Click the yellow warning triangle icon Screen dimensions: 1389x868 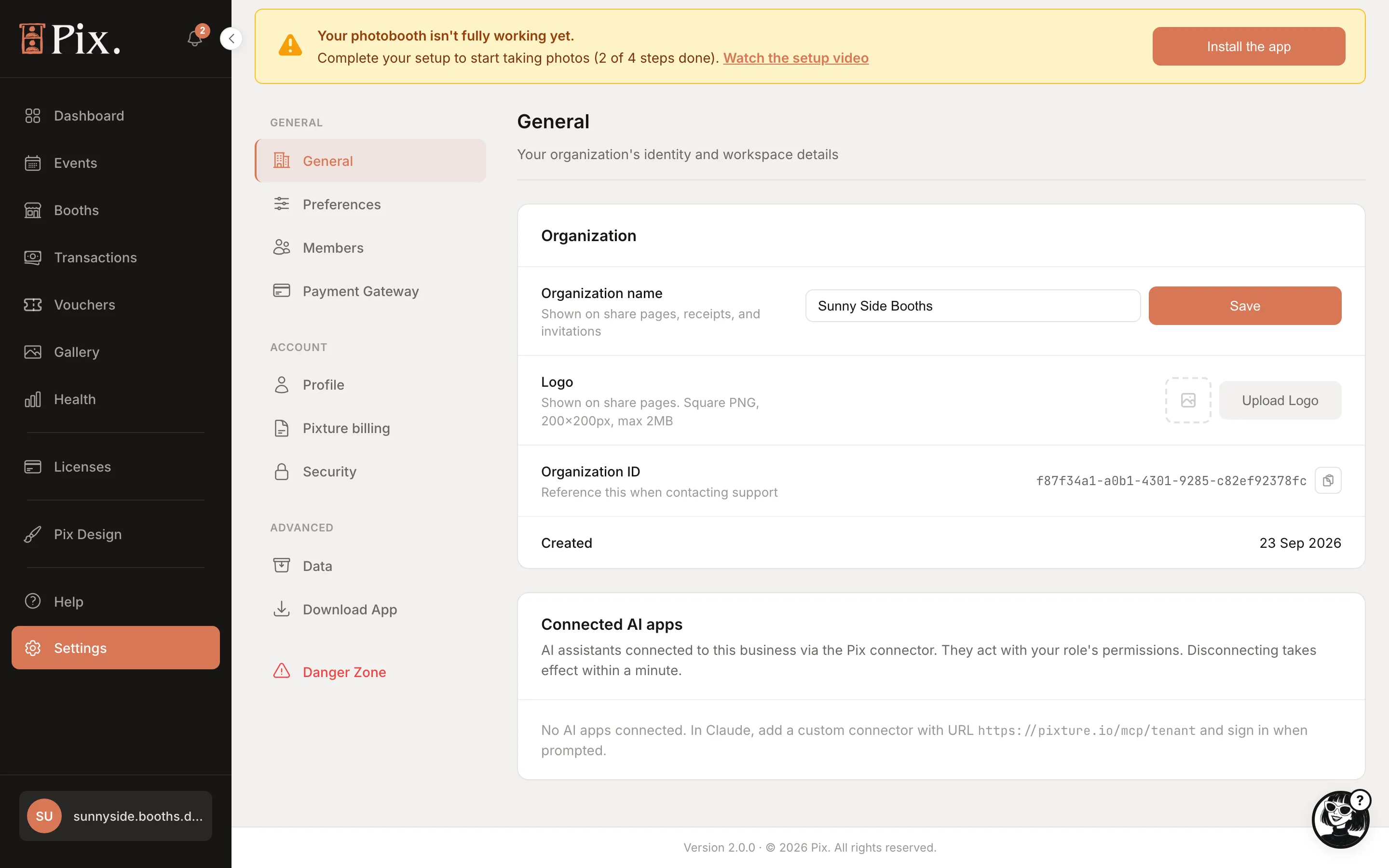290,45
